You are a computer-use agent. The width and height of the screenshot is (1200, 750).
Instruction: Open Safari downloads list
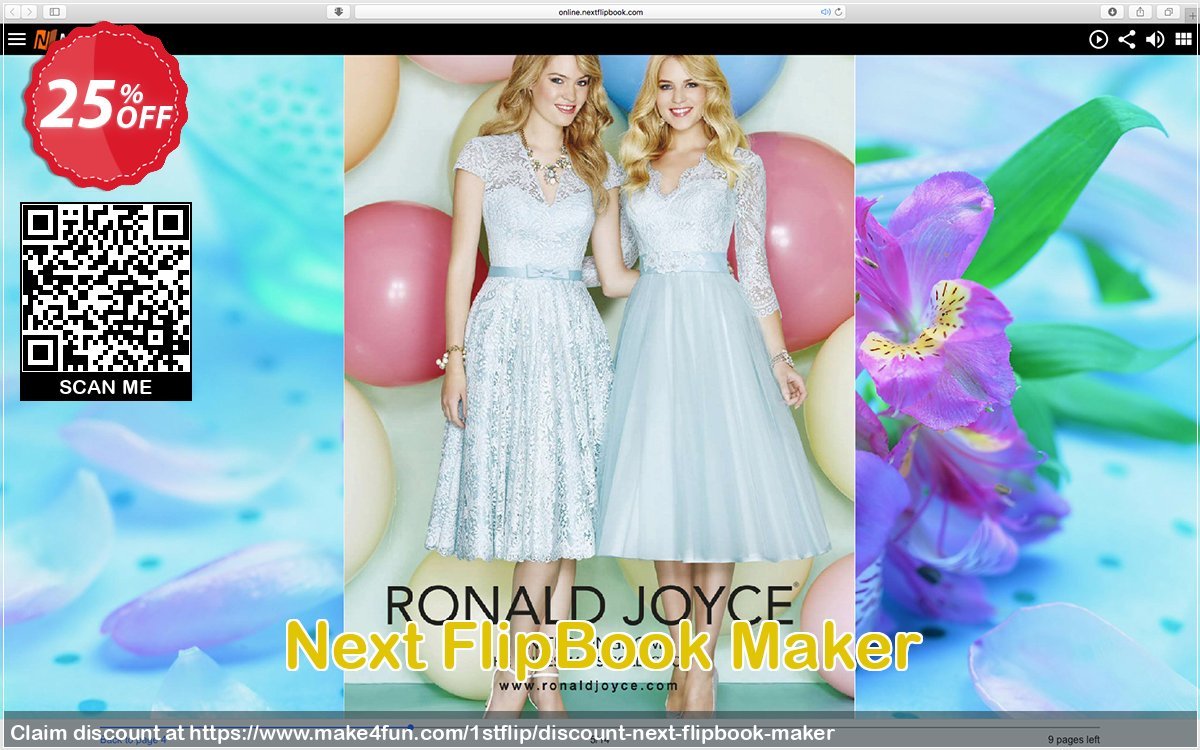1113,11
